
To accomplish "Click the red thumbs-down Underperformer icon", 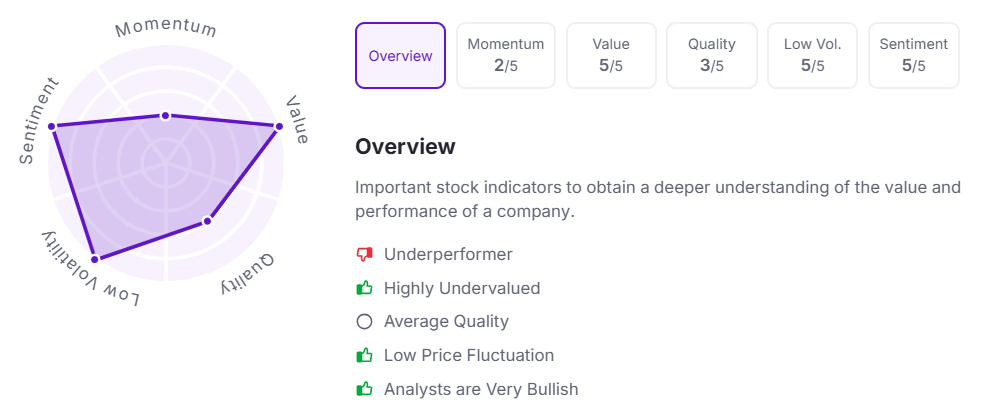I will (x=364, y=255).
